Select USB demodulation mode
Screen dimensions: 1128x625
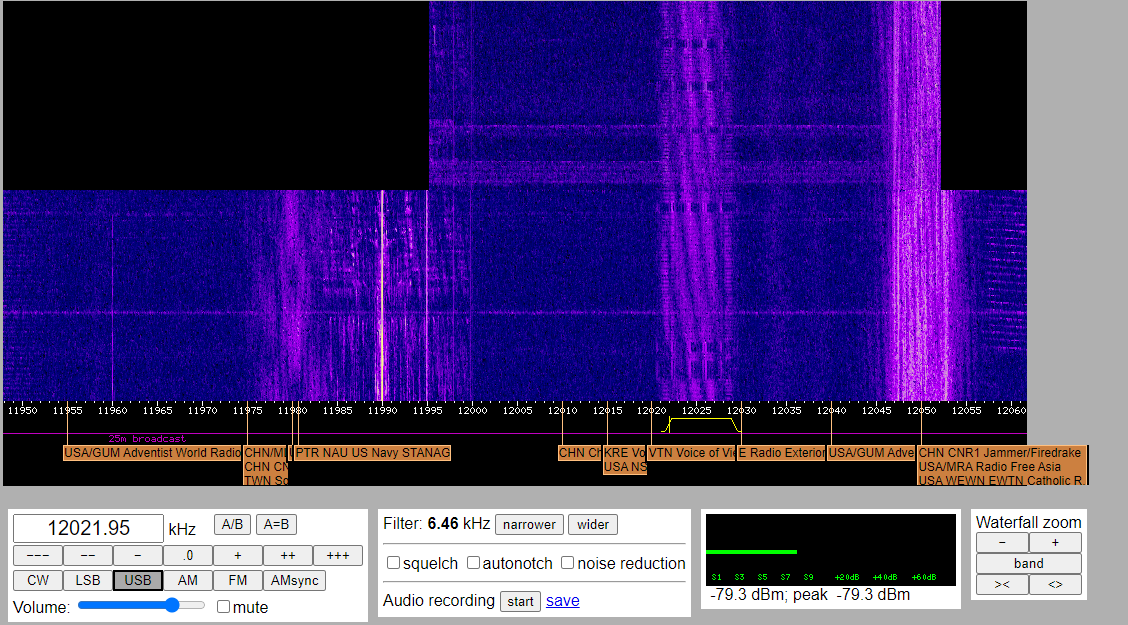[x=138, y=580]
